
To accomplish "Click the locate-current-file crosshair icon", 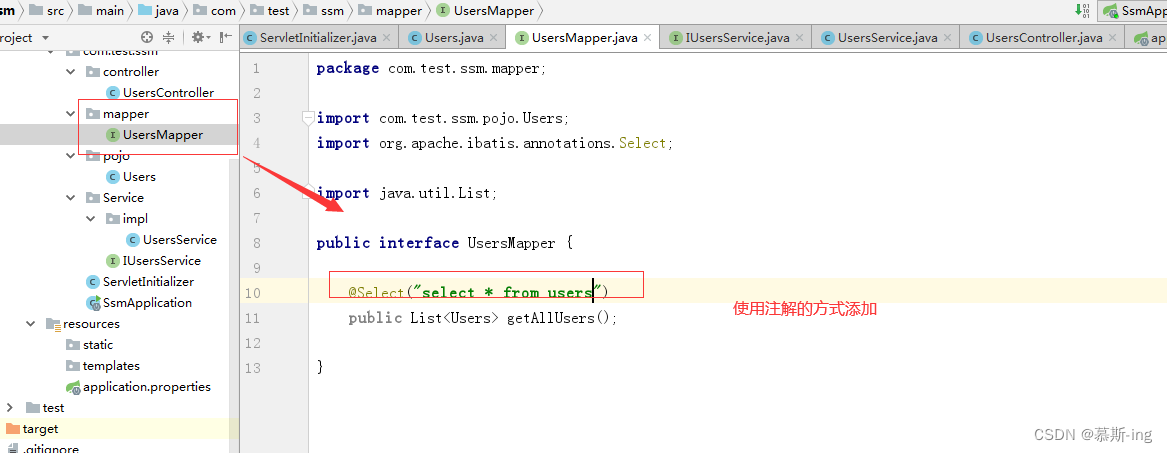I will point(147,37).
